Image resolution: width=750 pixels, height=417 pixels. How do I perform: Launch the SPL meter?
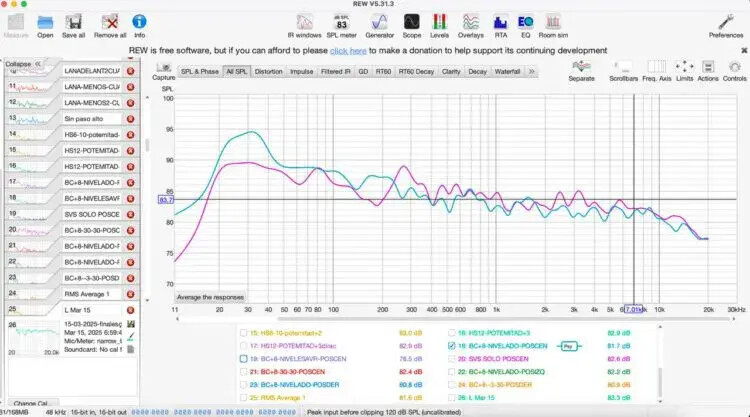(x=342, y=26)
